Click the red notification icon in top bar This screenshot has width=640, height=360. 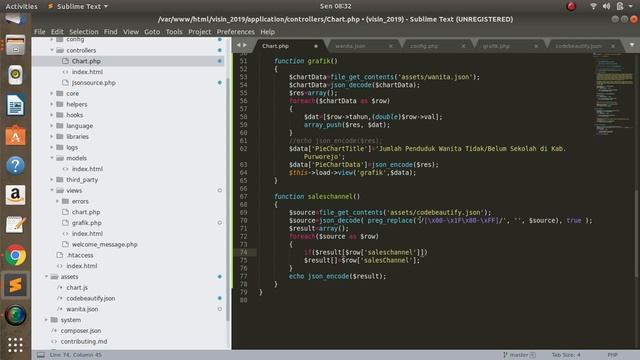pos(571,6)
